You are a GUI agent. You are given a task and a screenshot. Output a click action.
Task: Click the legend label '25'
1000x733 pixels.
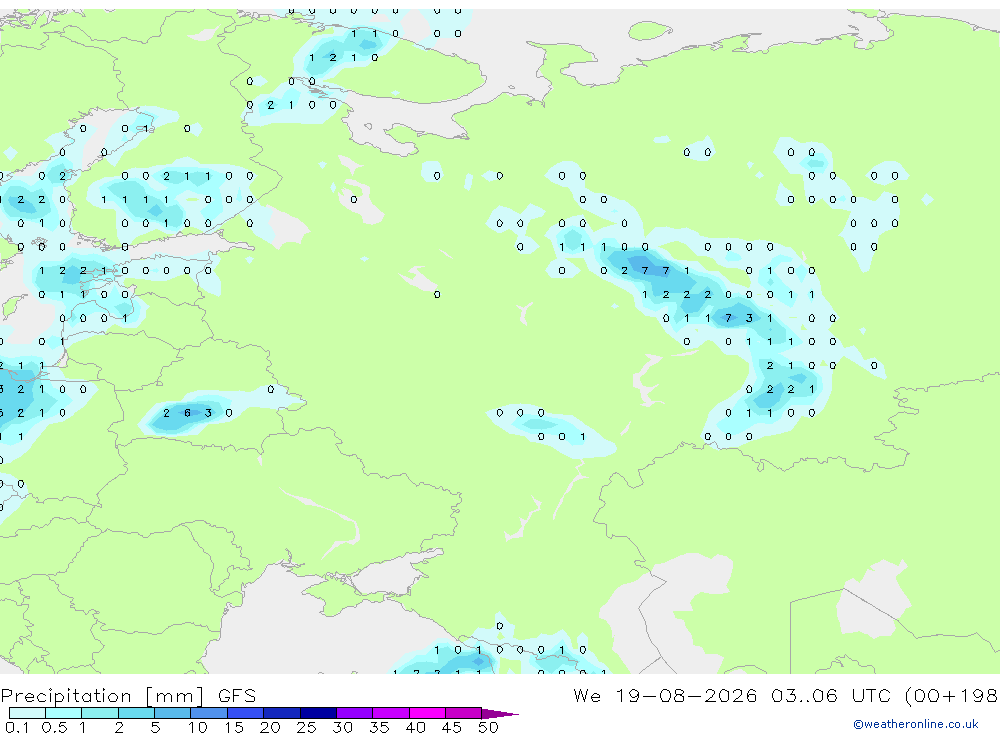coord(306,727)
